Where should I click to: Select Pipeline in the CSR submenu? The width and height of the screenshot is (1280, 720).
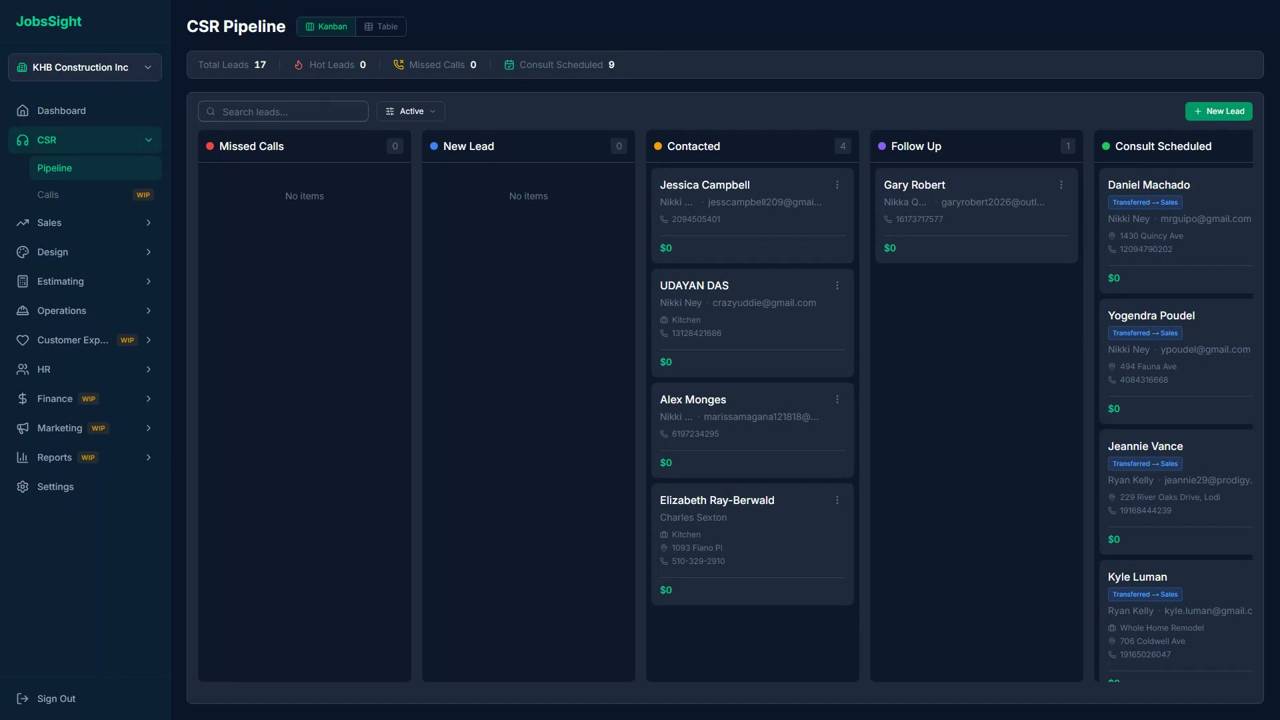click(95, 168)
